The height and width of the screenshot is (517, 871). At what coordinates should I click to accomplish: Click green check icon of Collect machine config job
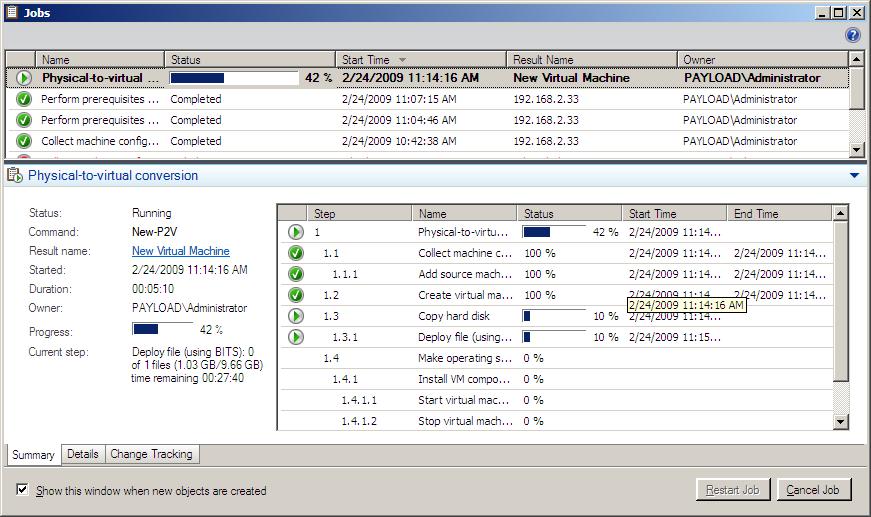click(25, 141)
